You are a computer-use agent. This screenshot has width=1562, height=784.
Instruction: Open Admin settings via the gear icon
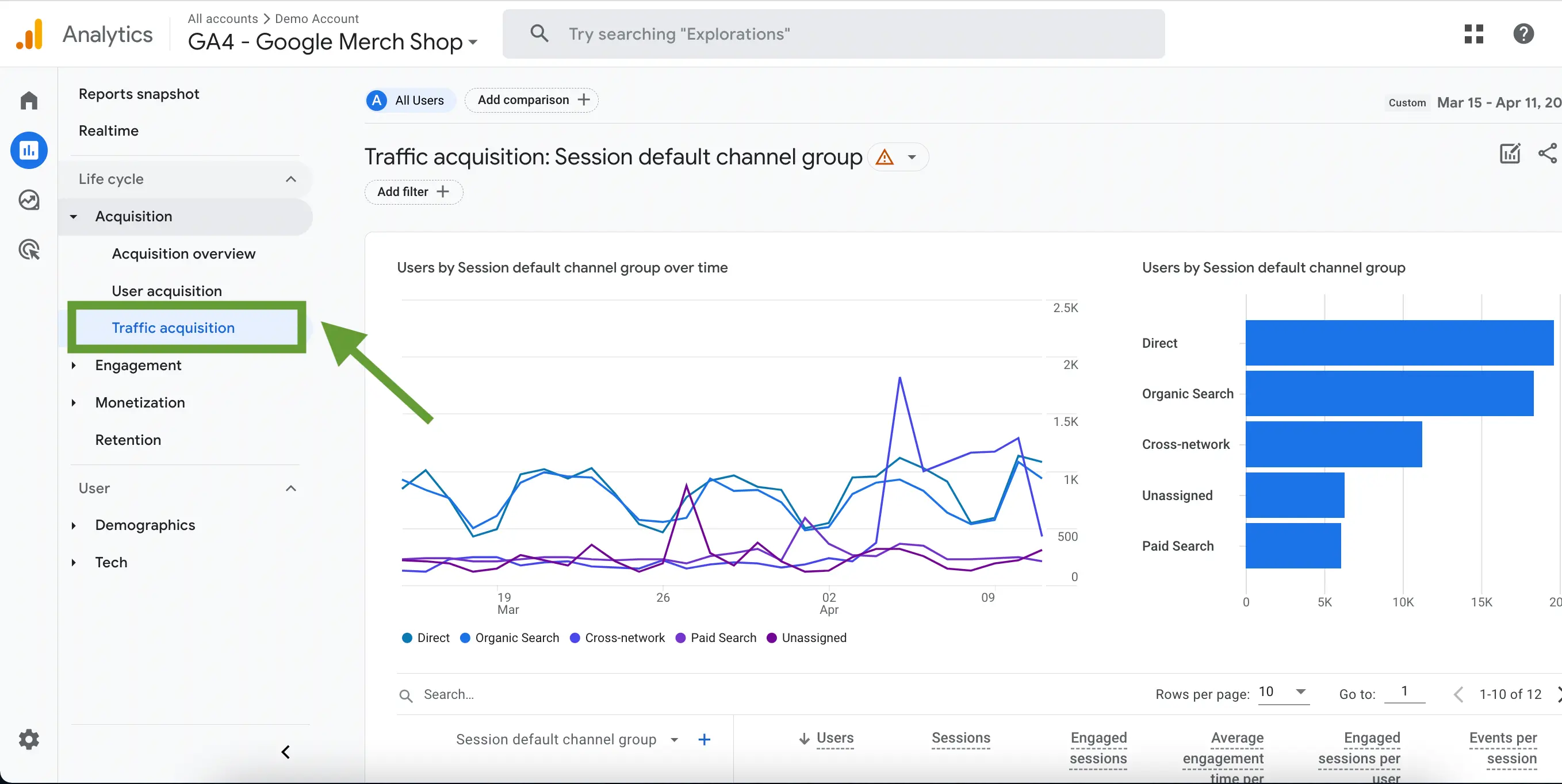29,739
